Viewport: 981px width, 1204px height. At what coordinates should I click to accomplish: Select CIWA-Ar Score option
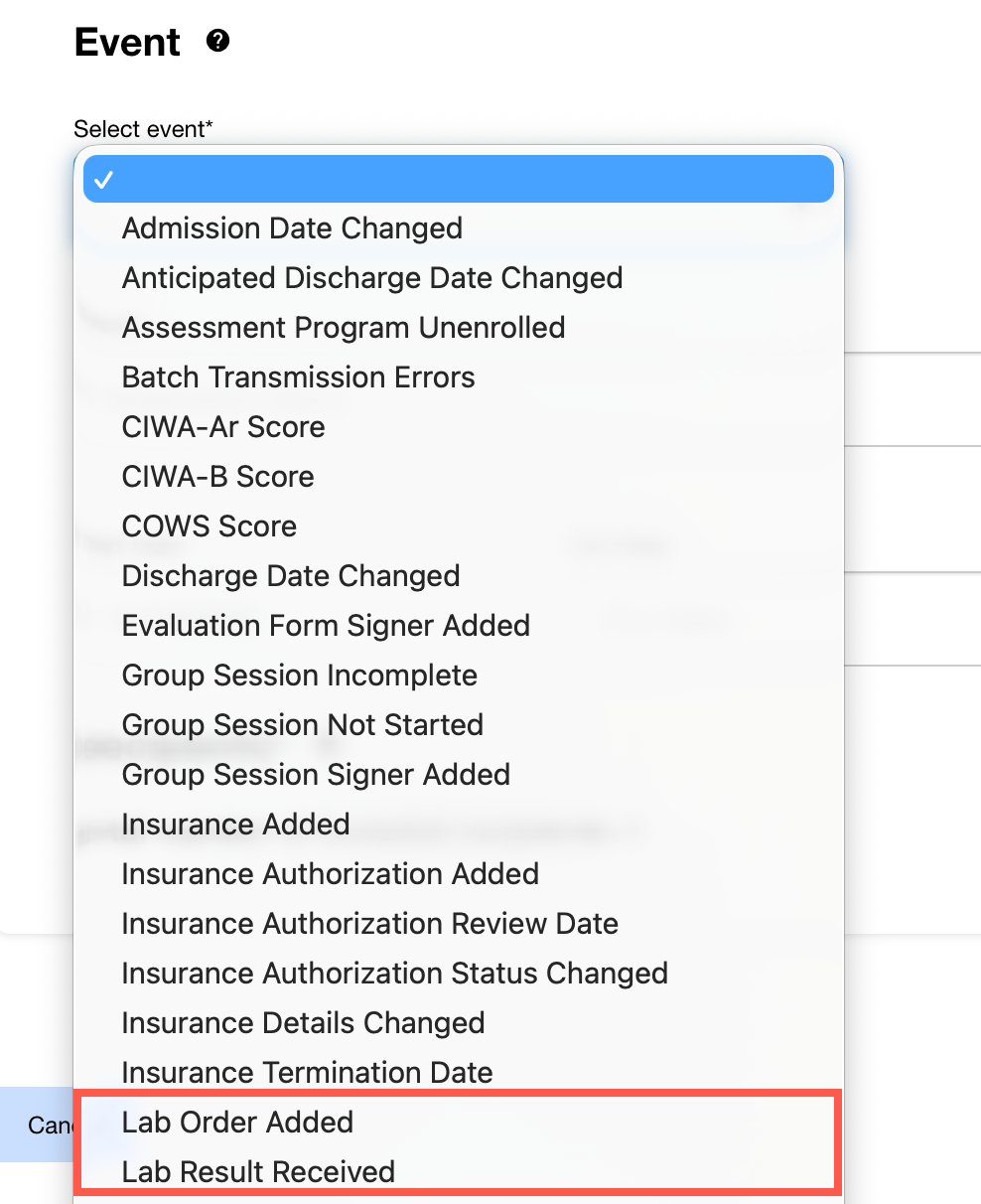(223, 427)
